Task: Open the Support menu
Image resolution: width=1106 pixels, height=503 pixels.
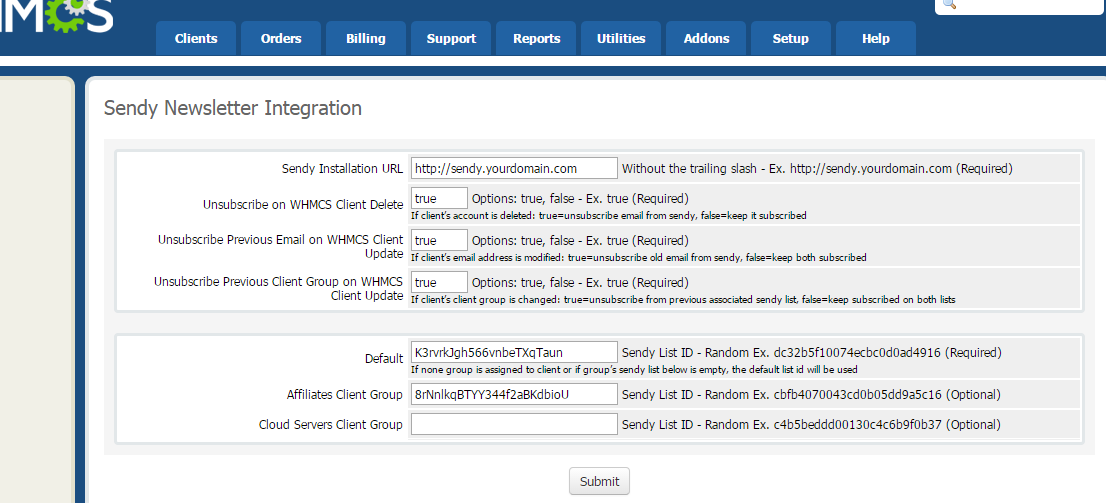Action: coord(451,39)
